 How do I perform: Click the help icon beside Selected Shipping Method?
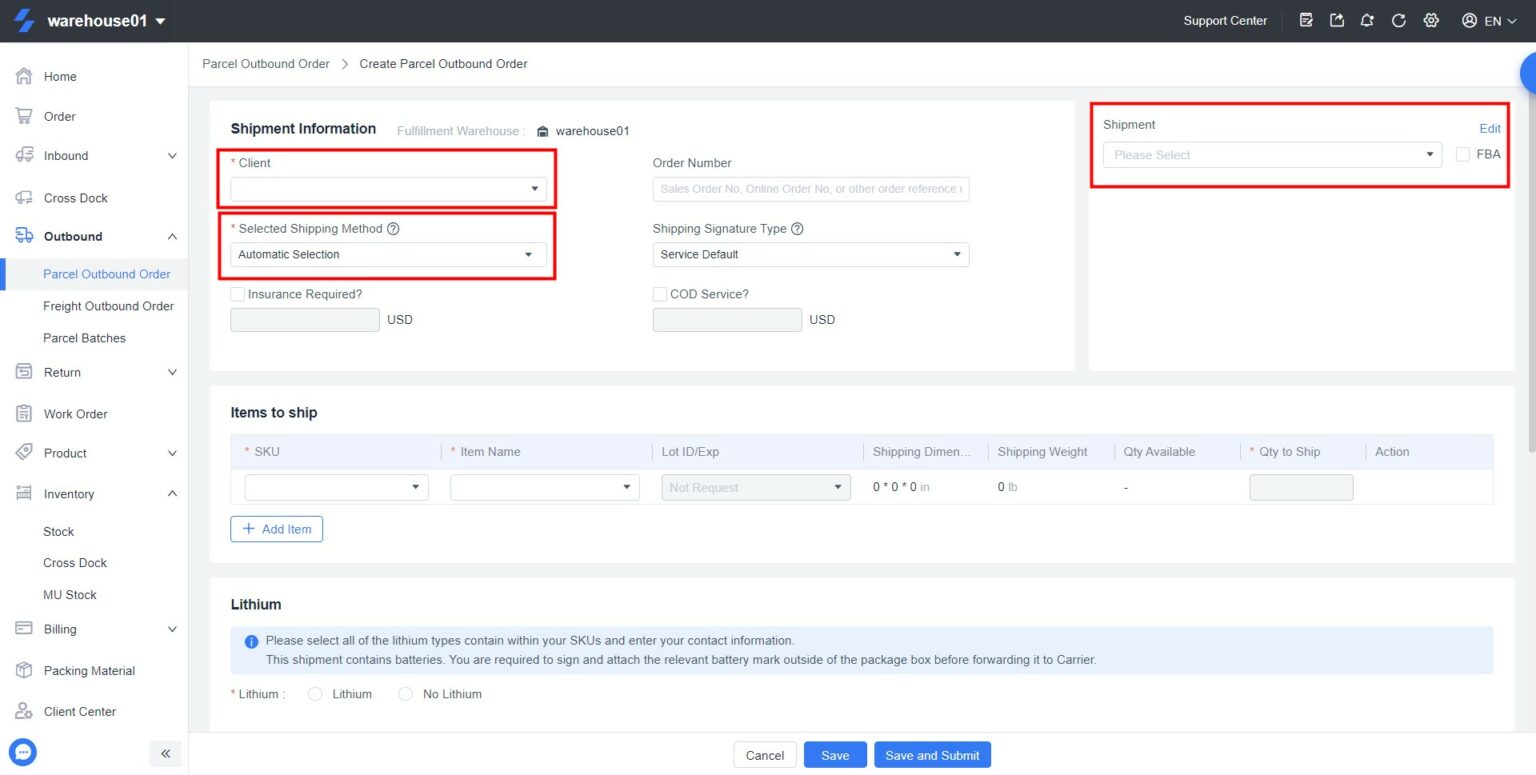[x=393, y=229]
